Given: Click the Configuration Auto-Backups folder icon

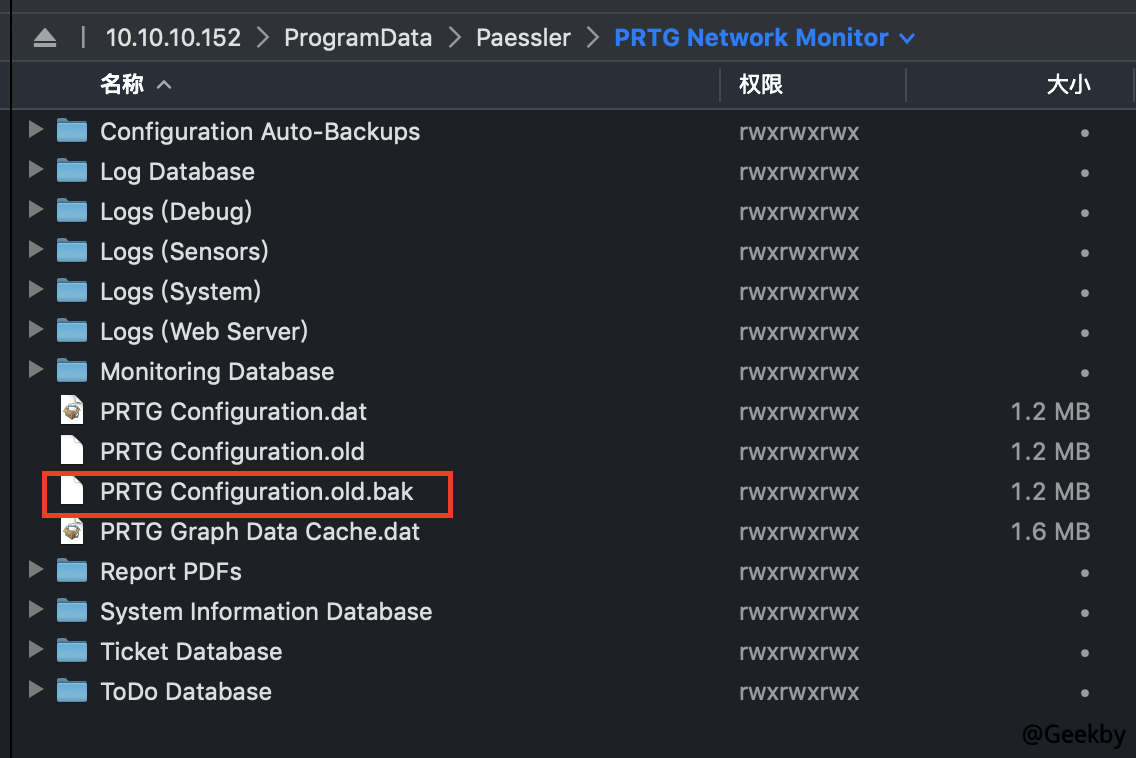Looking at the screenshot, I should pos(72,131).
